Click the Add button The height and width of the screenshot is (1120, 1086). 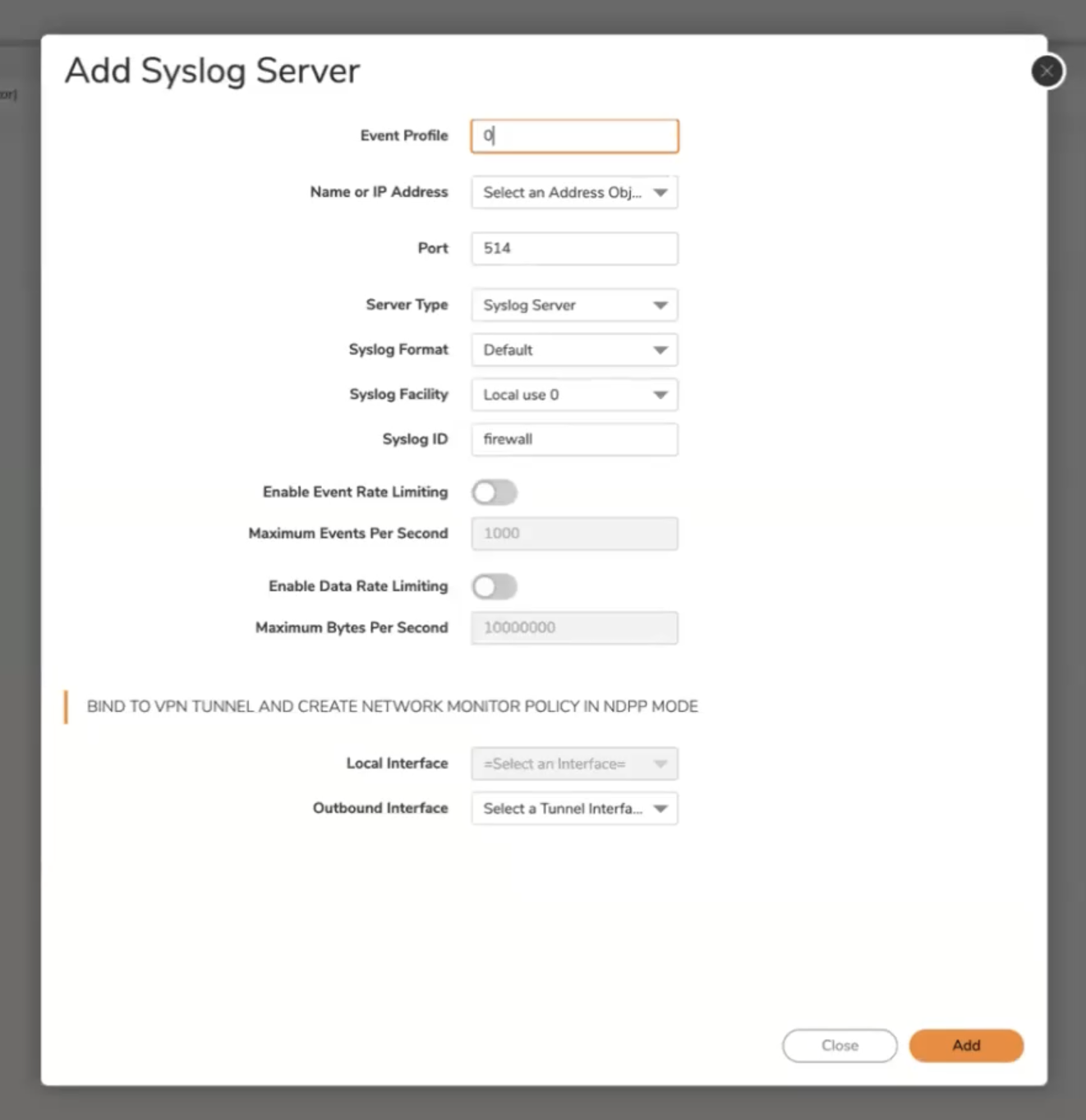pos(966,1045)
